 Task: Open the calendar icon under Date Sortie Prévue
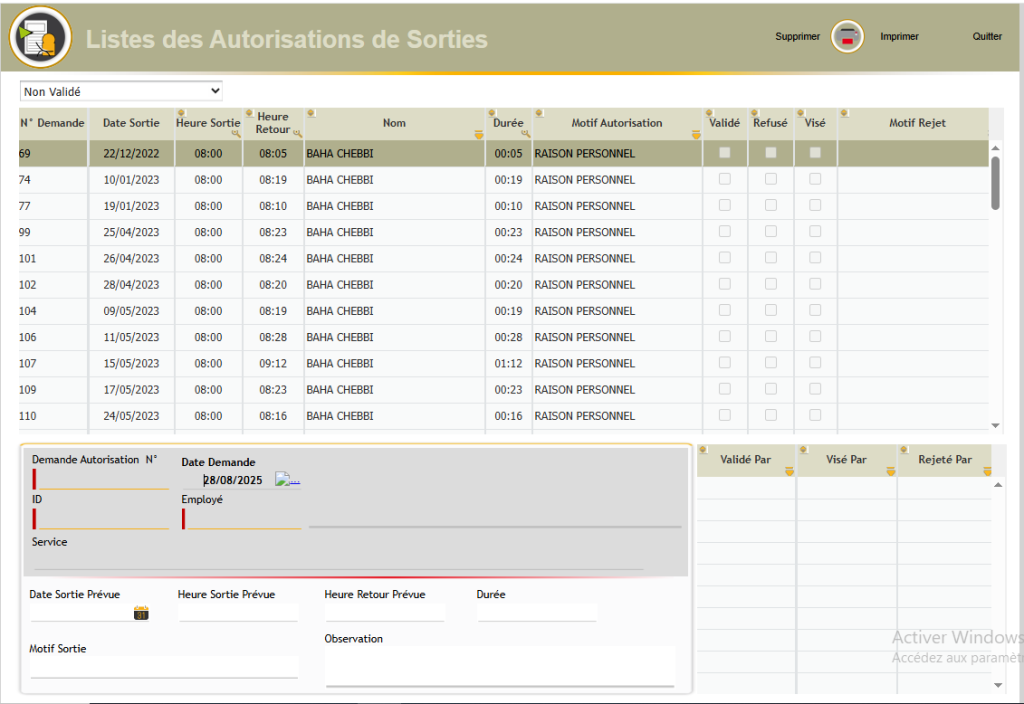pyautogui.click(x=139, y=611)
